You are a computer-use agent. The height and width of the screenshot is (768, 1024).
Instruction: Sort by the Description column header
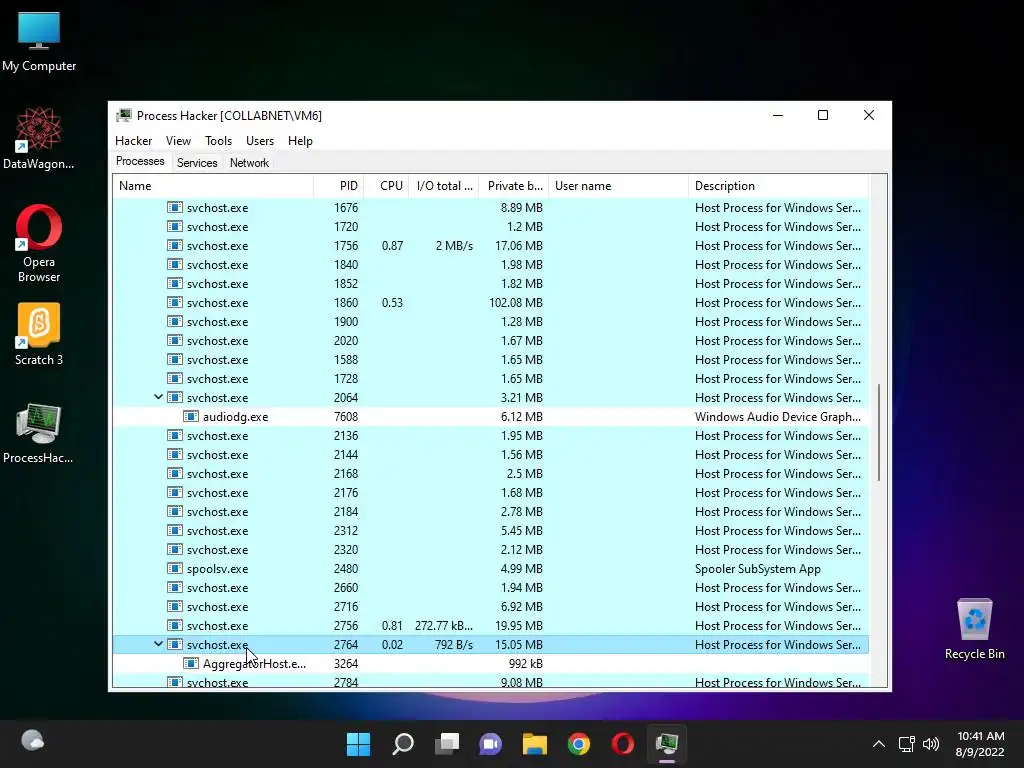click(778, 186)
